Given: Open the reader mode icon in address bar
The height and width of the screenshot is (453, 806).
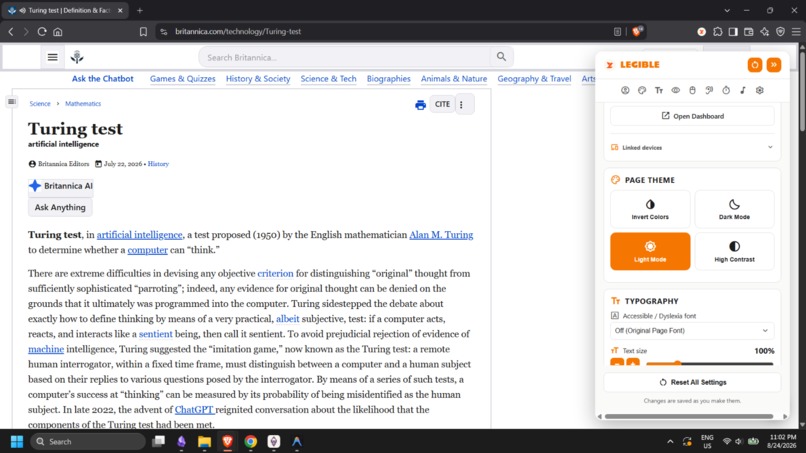Looking at the screenshot, I should coord(617,31).
